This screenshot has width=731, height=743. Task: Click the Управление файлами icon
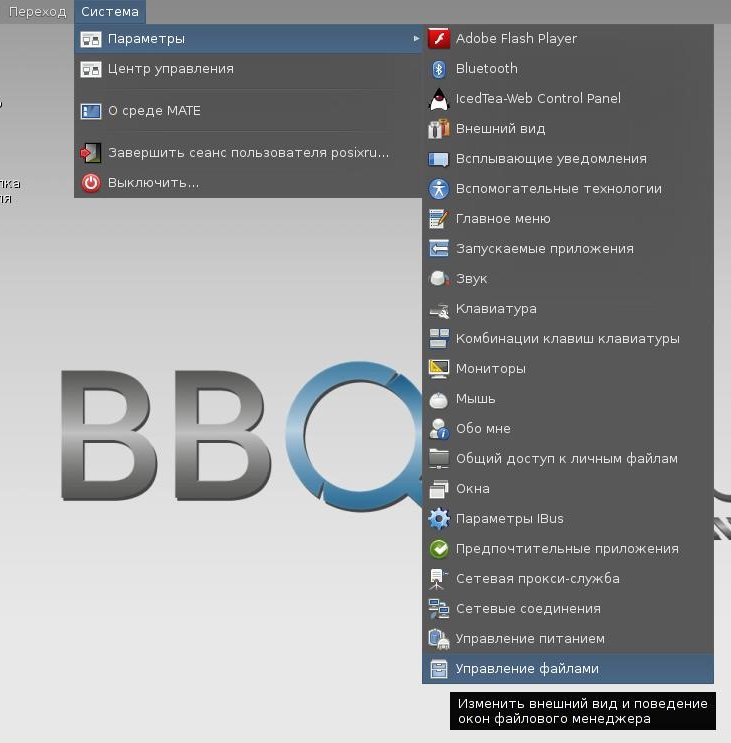pos(439,669)
